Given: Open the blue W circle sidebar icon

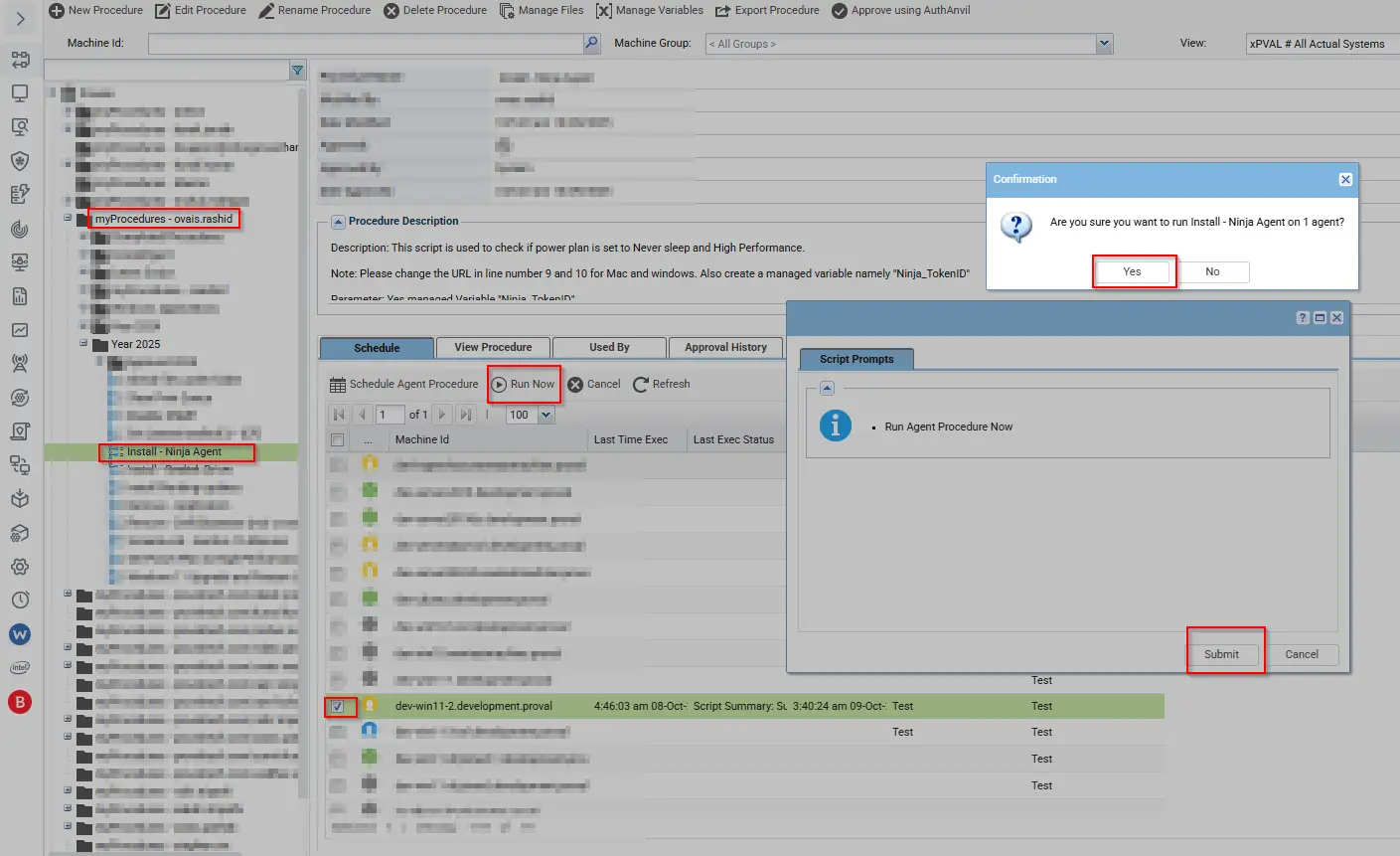Looking at the screenshot, I should point(20,634).
